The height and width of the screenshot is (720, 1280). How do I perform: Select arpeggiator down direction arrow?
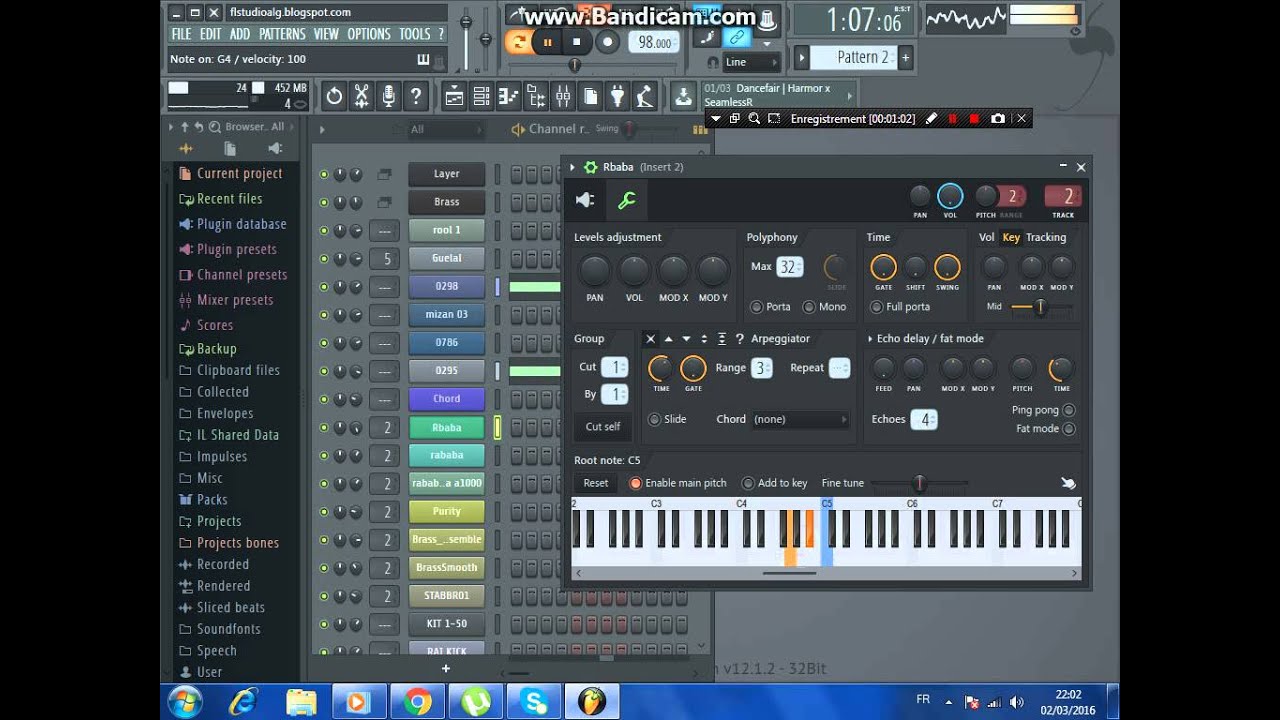[686, 339]
